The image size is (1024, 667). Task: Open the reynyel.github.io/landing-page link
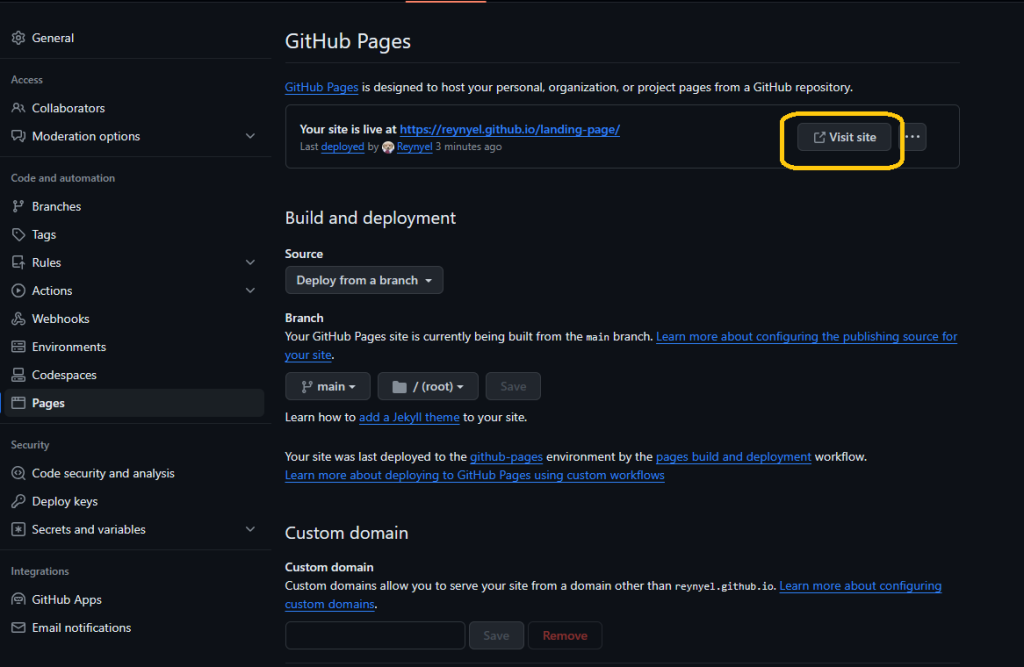point(509,129)
